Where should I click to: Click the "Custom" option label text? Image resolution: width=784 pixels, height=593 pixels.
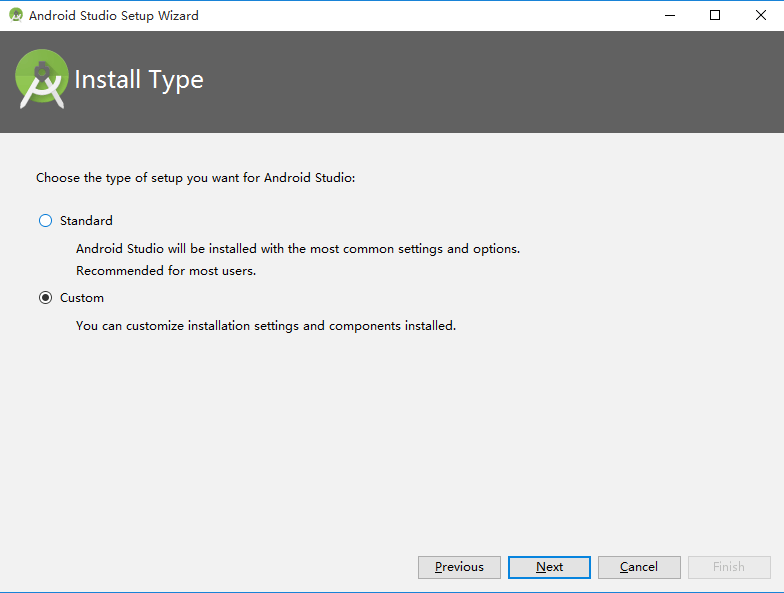(82, 298)
